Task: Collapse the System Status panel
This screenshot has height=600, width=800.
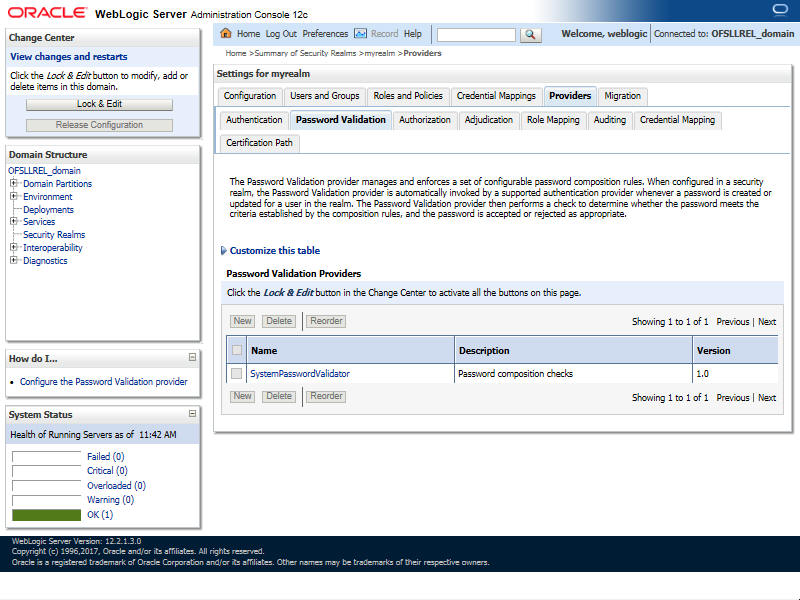Action: [192, 413]
